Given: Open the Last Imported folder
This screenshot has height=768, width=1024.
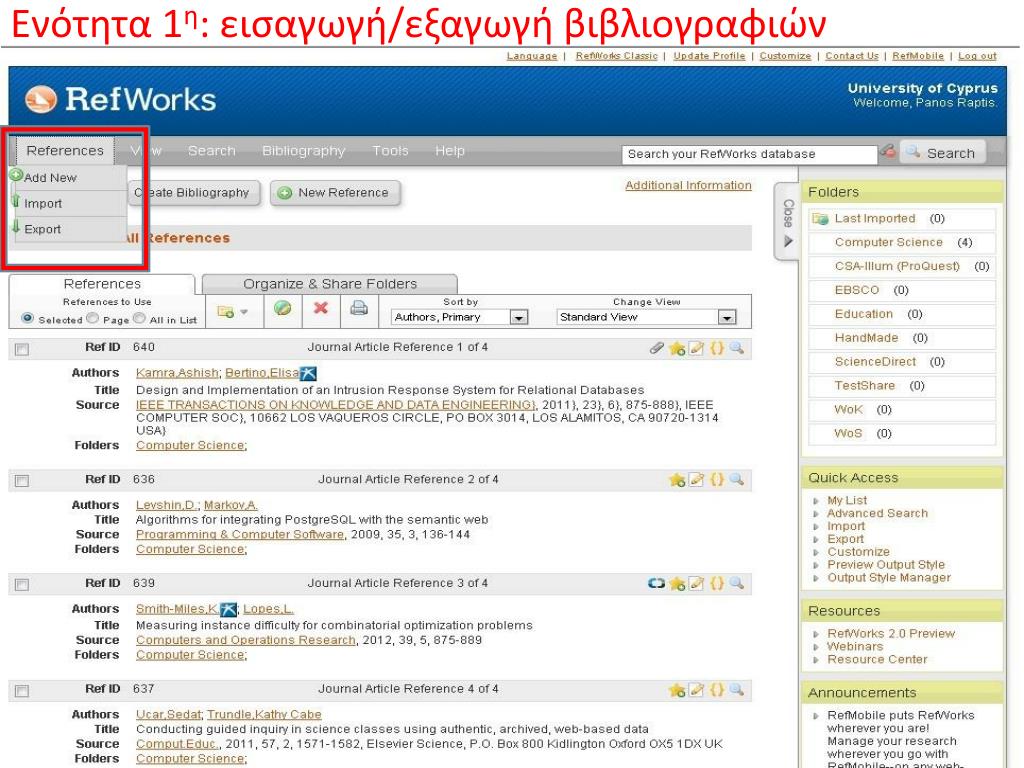Looking at the screenshot, I should [x=874, y=219].
